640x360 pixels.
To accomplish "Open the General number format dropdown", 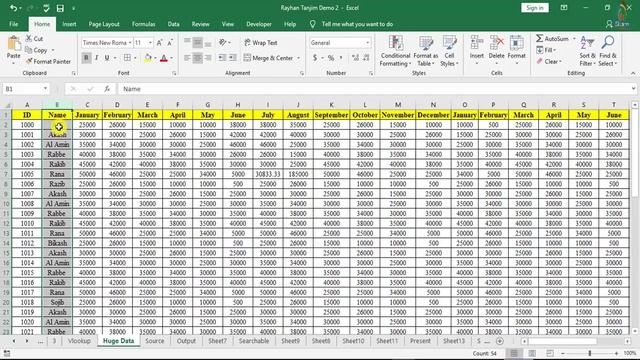I will tap(367, 42).
